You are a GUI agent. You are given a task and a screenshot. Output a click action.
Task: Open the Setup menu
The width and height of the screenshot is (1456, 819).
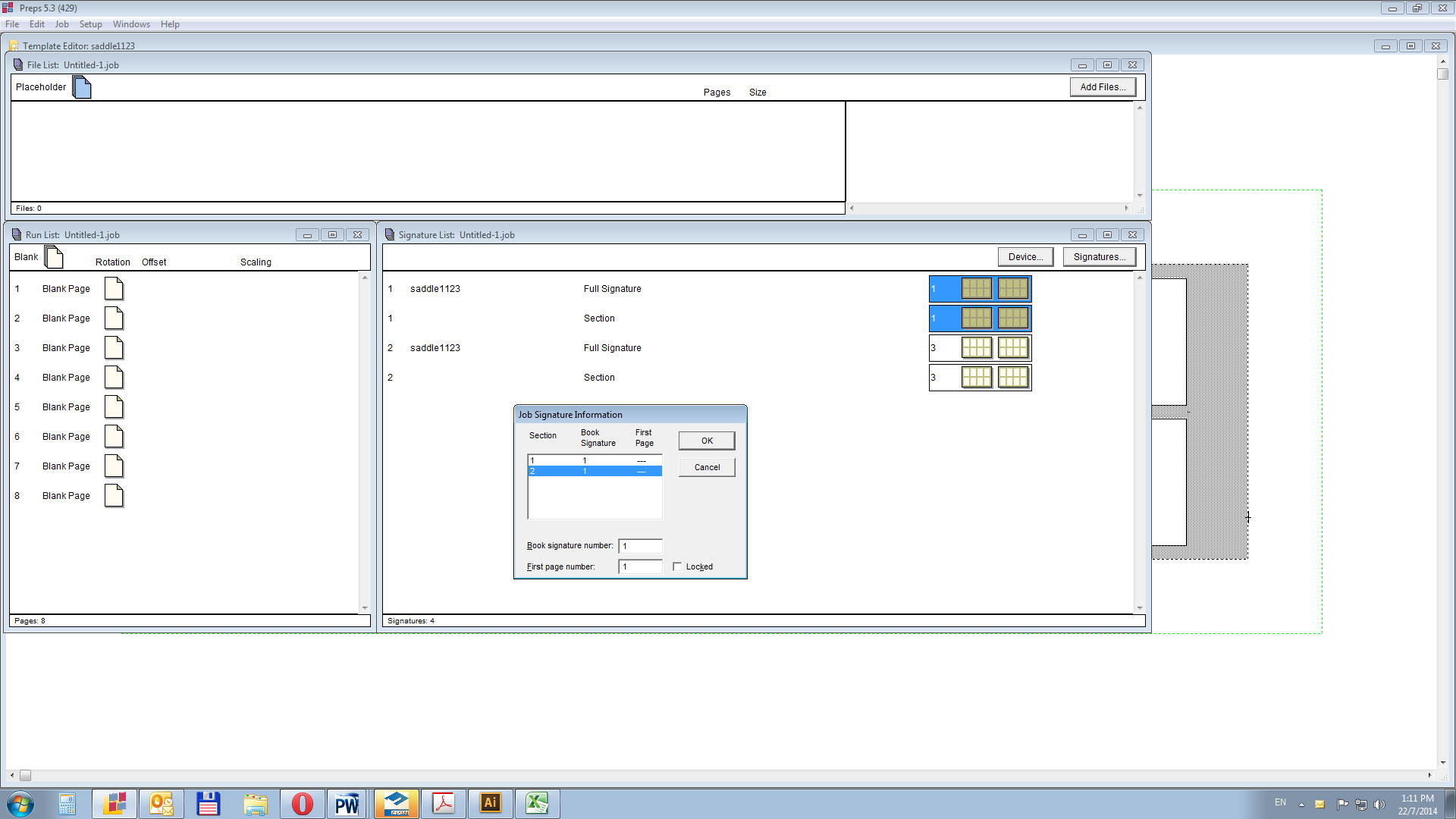(x=90, y=24)
